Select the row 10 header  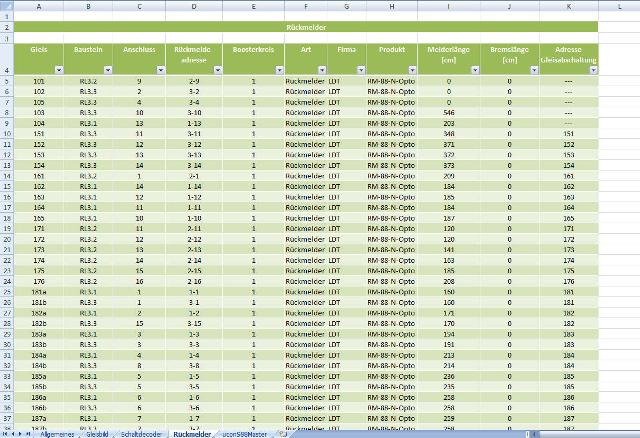[x=6, y=131]
